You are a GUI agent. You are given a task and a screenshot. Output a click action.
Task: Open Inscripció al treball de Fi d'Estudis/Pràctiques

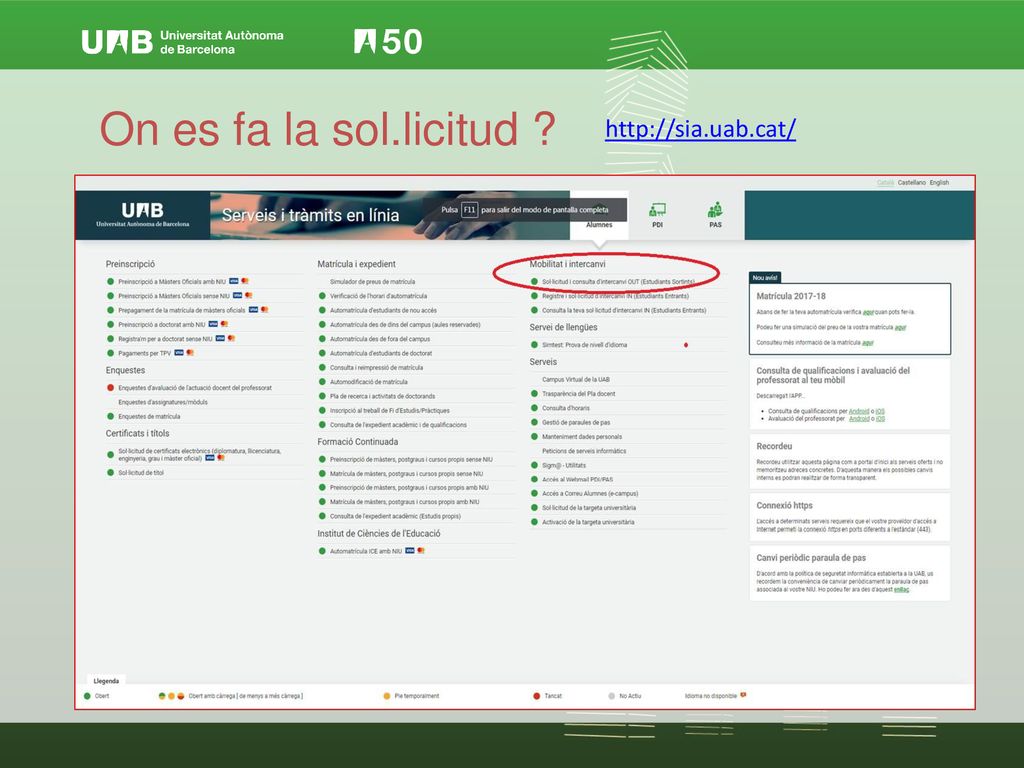[390, 411]
